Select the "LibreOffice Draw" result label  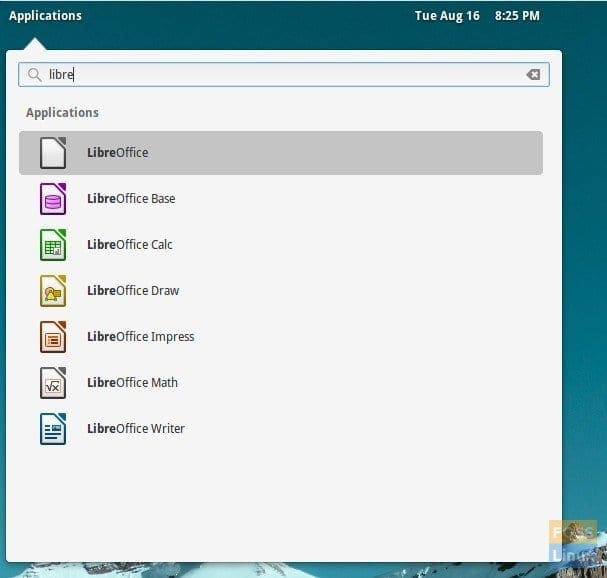133,291
